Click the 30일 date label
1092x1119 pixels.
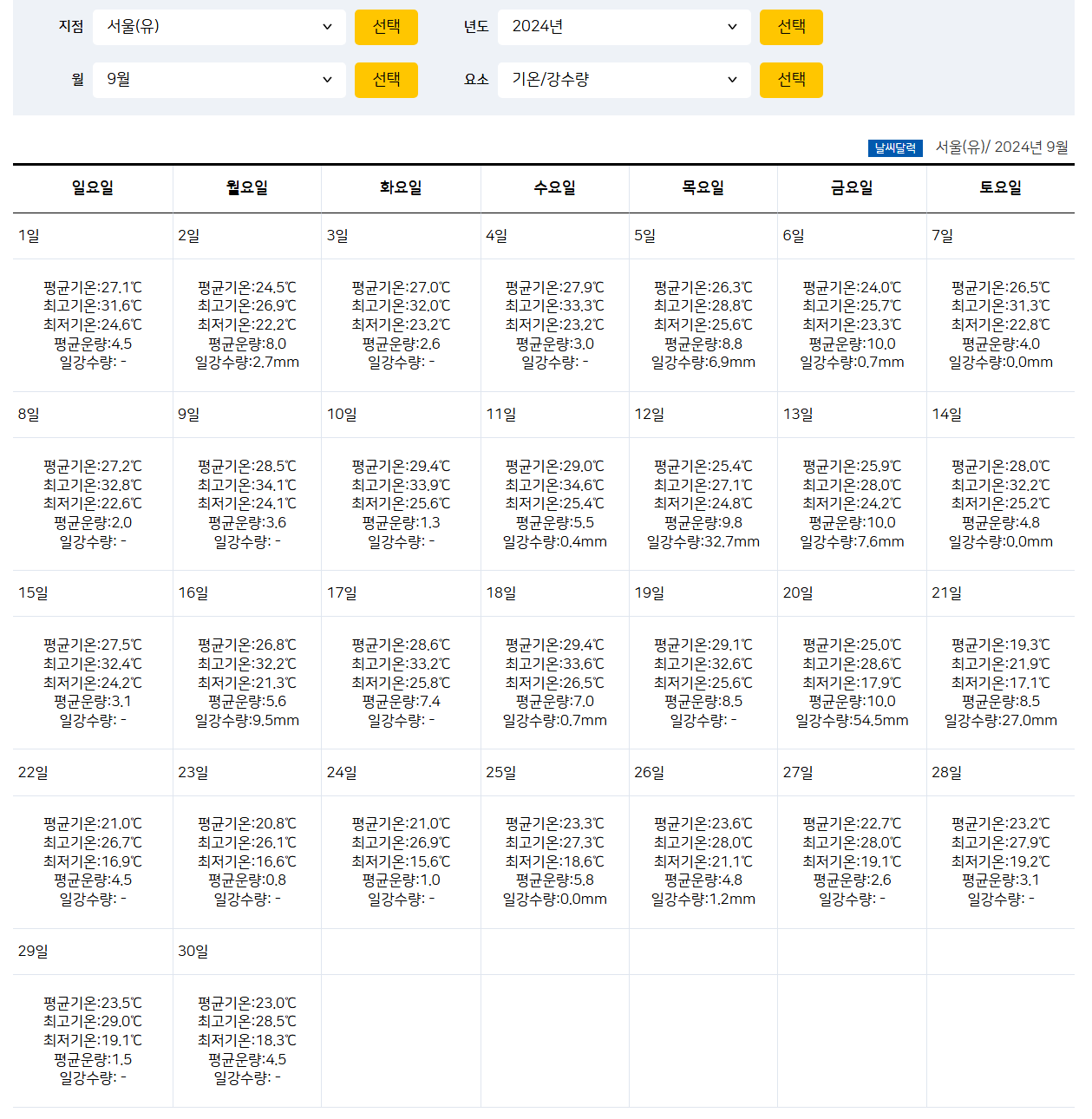[x=193, y=952]
